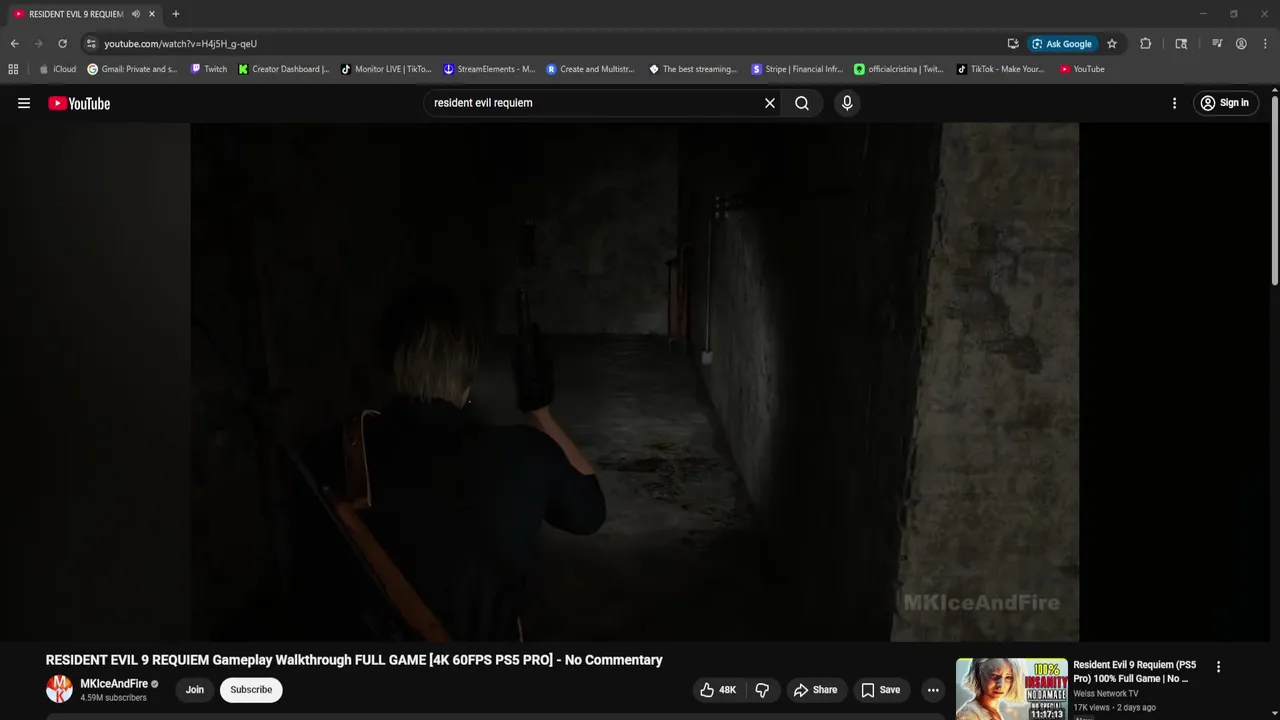Start voice search with microphone
The height and width of the screenshot is (720, 1280).
click(847, 103)
